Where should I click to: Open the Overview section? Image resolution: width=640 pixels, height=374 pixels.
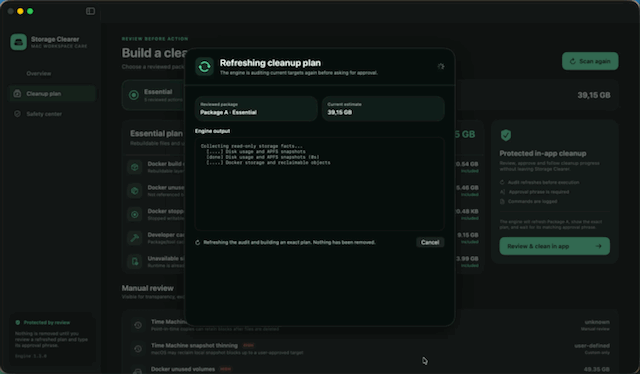point(39,73)
